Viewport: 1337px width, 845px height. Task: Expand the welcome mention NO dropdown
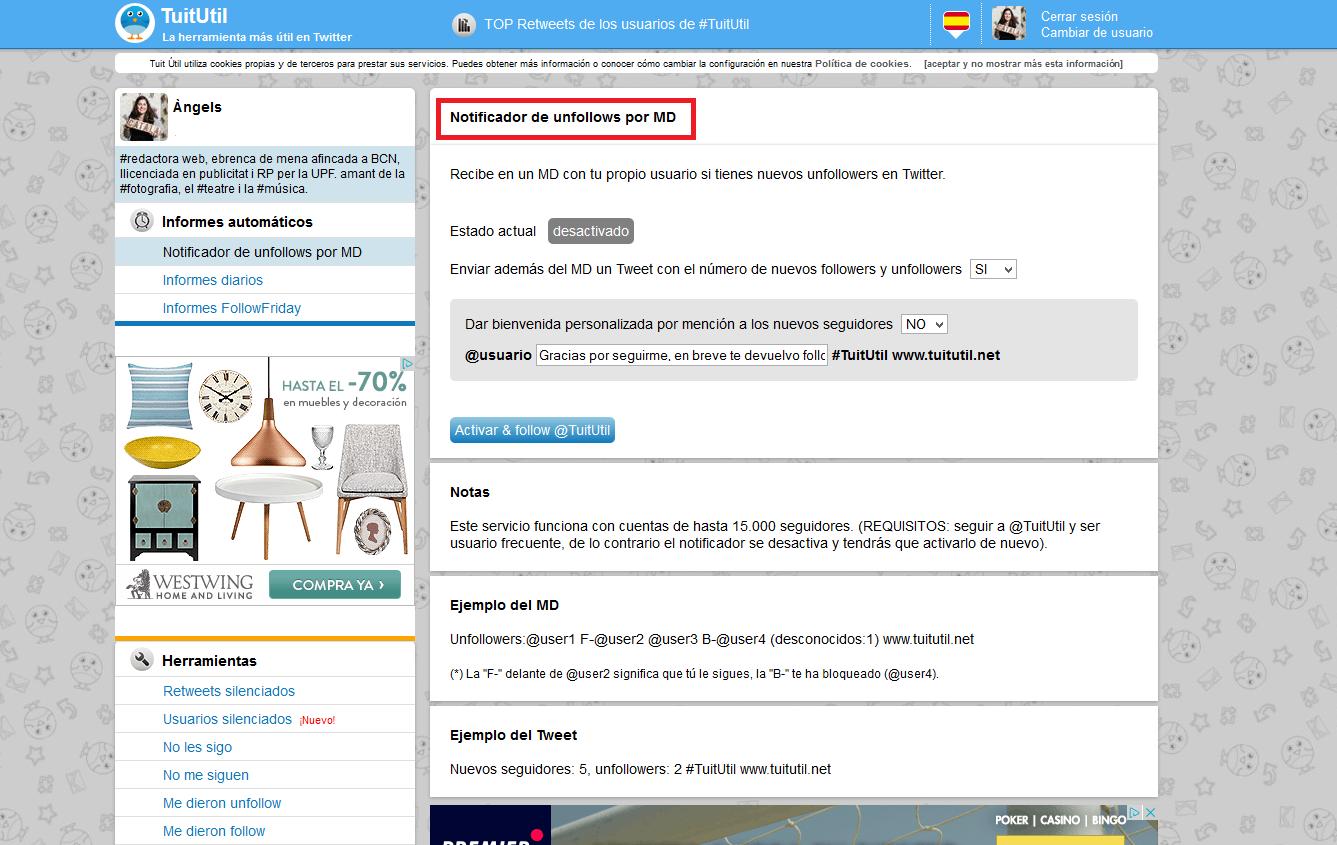923,324
